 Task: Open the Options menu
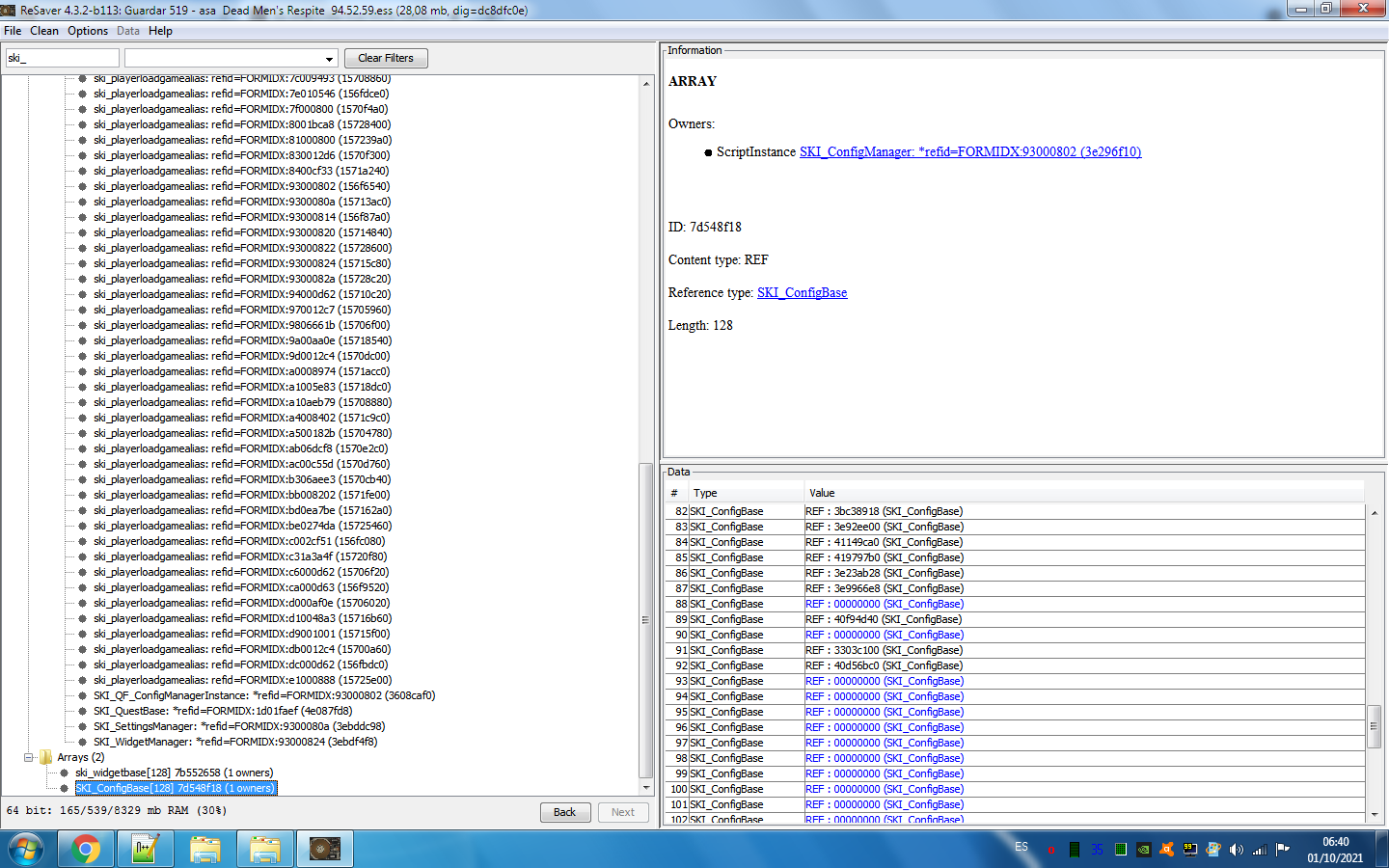[x=88, y=31]
